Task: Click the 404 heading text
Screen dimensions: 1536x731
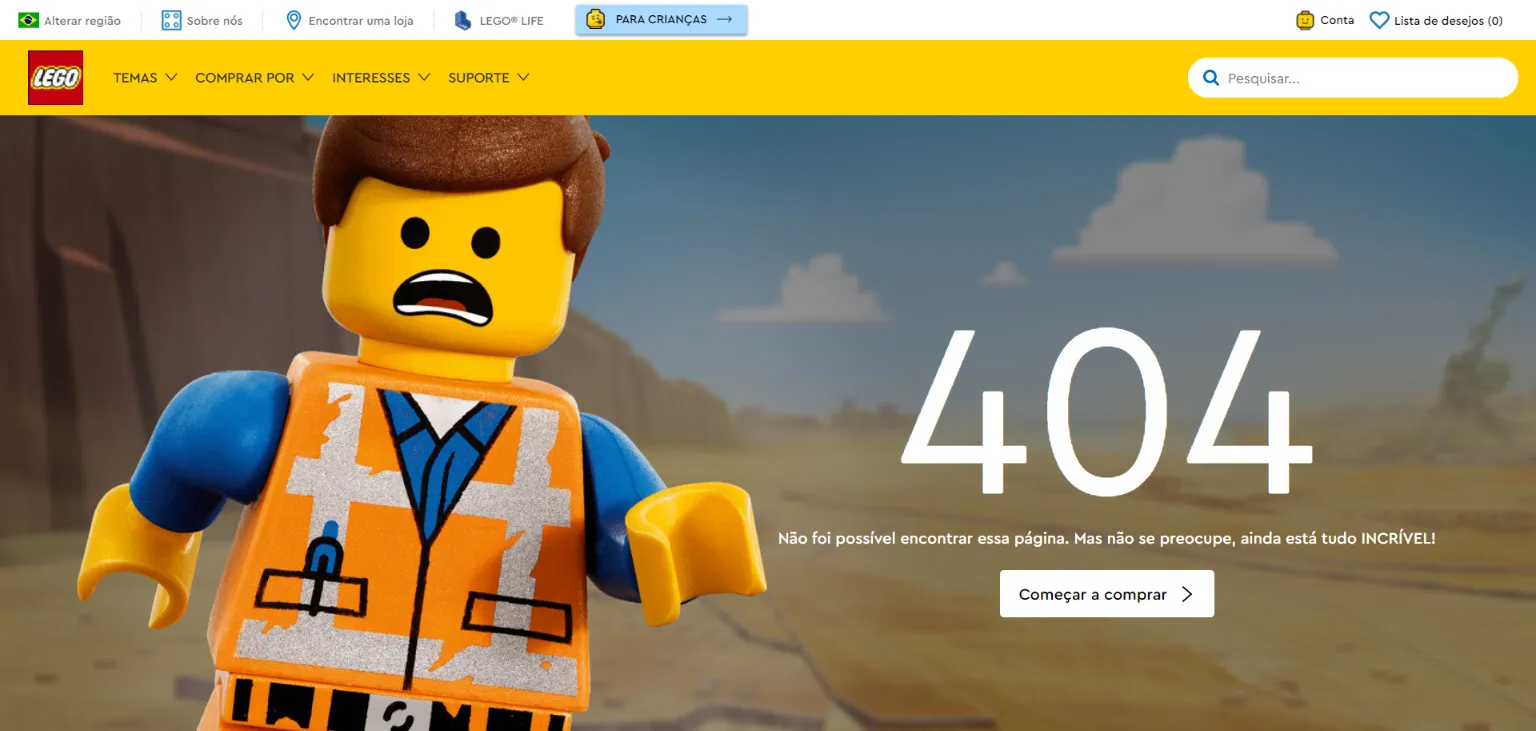Action: 1107,410
